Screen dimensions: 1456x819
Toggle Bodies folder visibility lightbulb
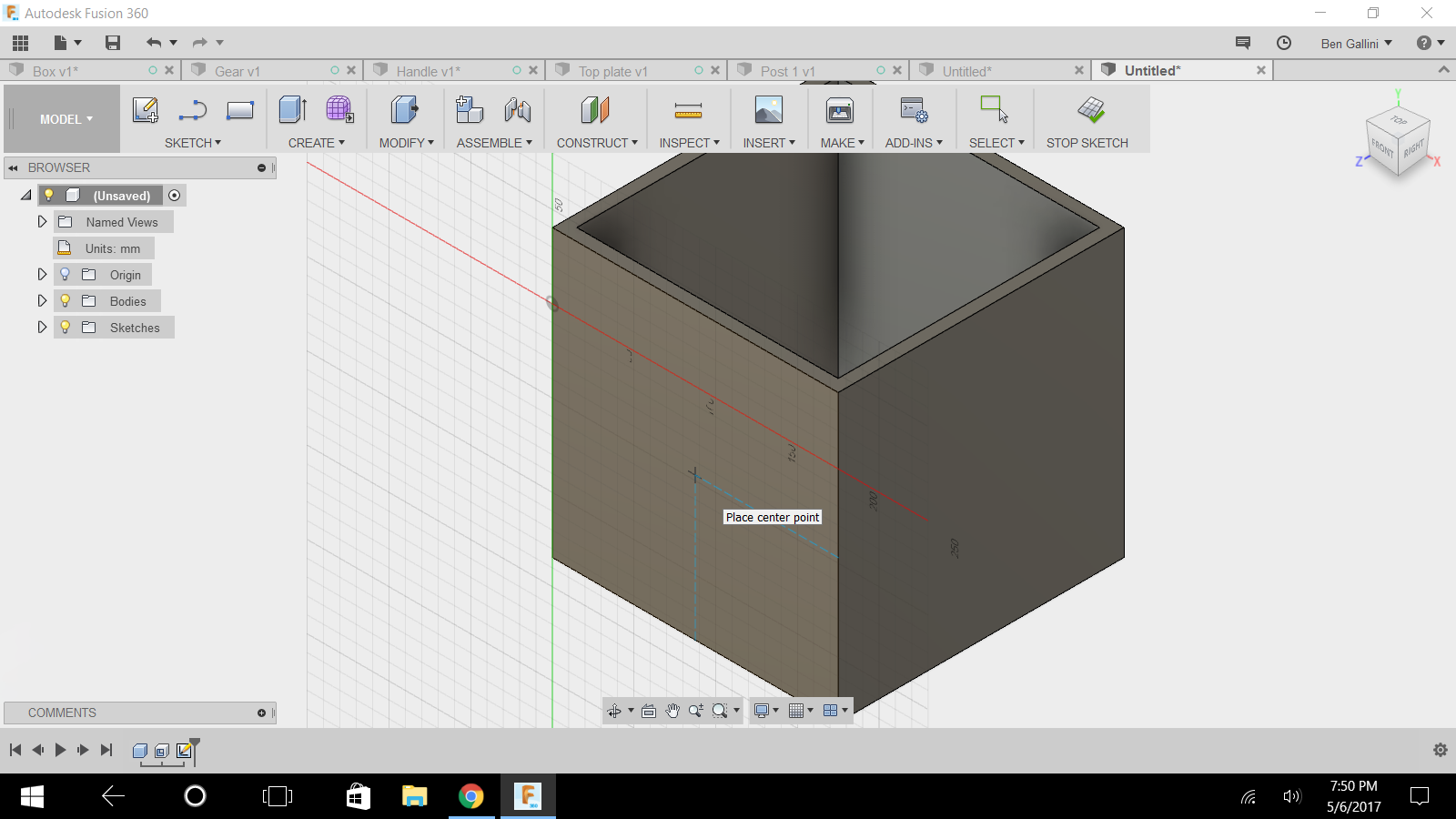(x=65, y=300)
